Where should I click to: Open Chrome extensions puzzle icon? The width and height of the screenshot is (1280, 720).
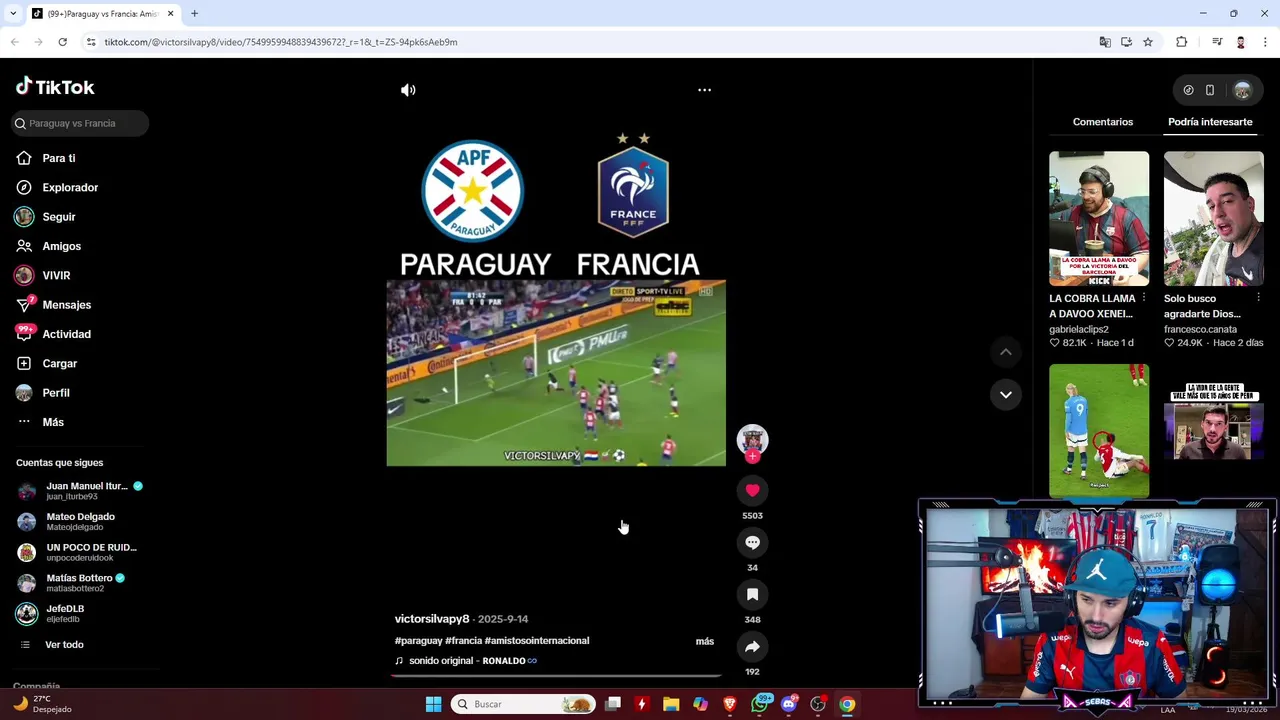click(1181, 42)
